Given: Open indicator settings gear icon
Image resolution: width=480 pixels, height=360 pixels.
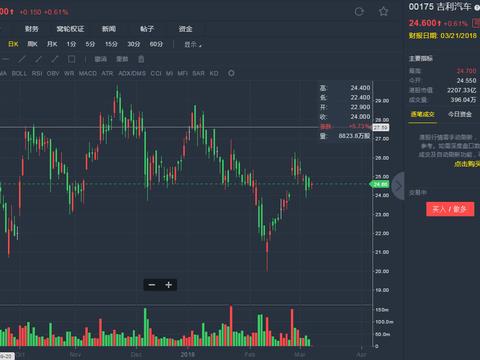Looking at the screenshot, I should pyautogui.click(x=231, y=73).
